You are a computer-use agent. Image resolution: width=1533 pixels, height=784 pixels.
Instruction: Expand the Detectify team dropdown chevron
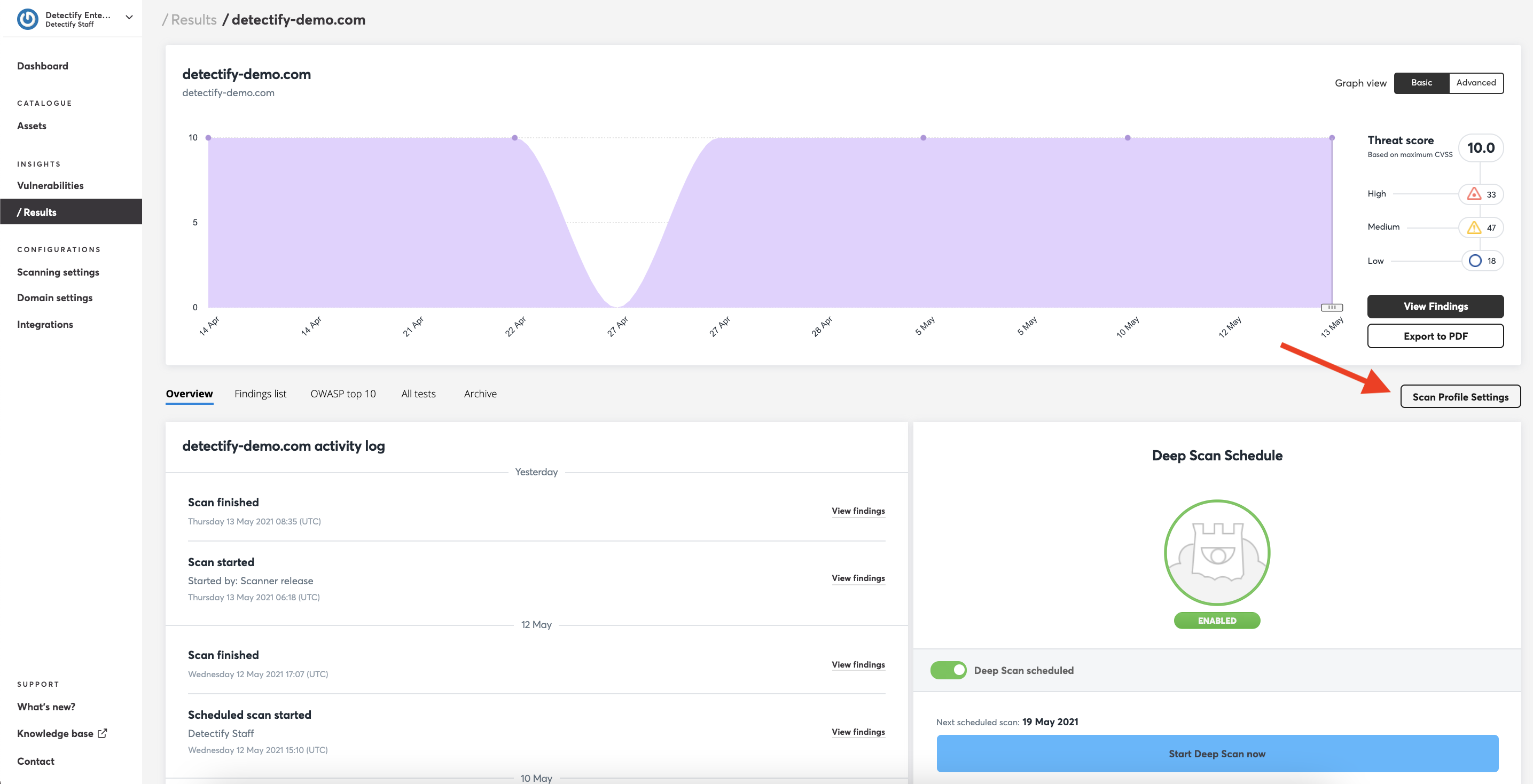point(129,17)
